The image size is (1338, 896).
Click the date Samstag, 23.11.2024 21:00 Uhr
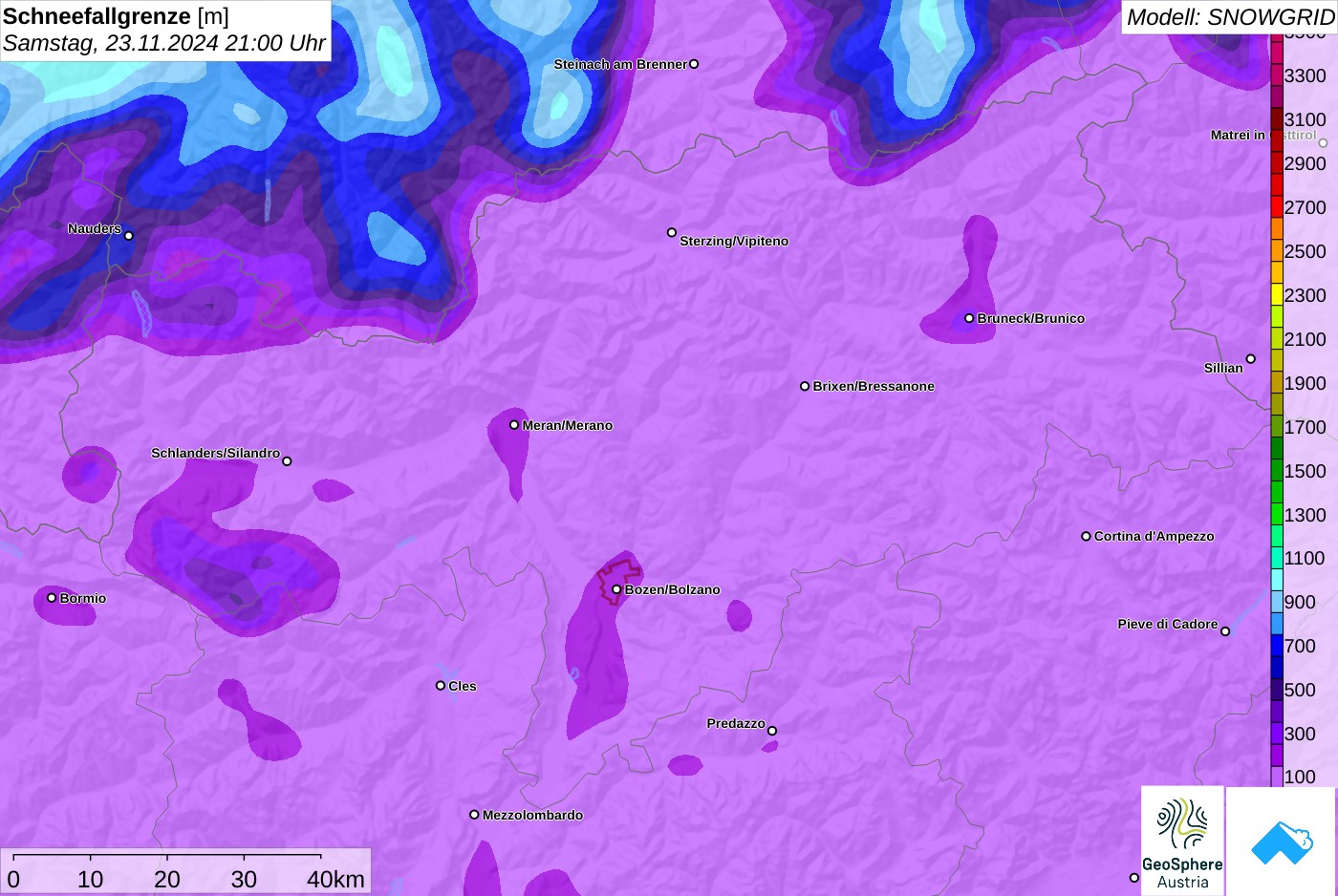pos(164,43)
